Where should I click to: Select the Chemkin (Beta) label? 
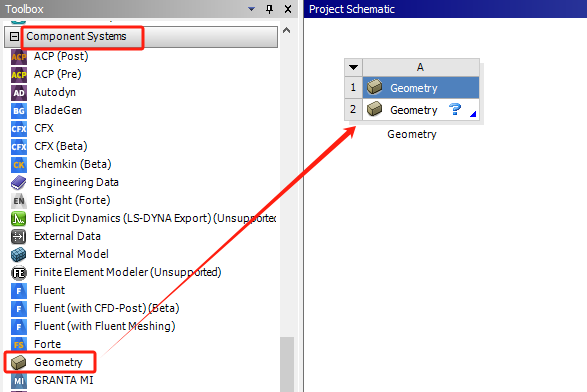(73, 164)
